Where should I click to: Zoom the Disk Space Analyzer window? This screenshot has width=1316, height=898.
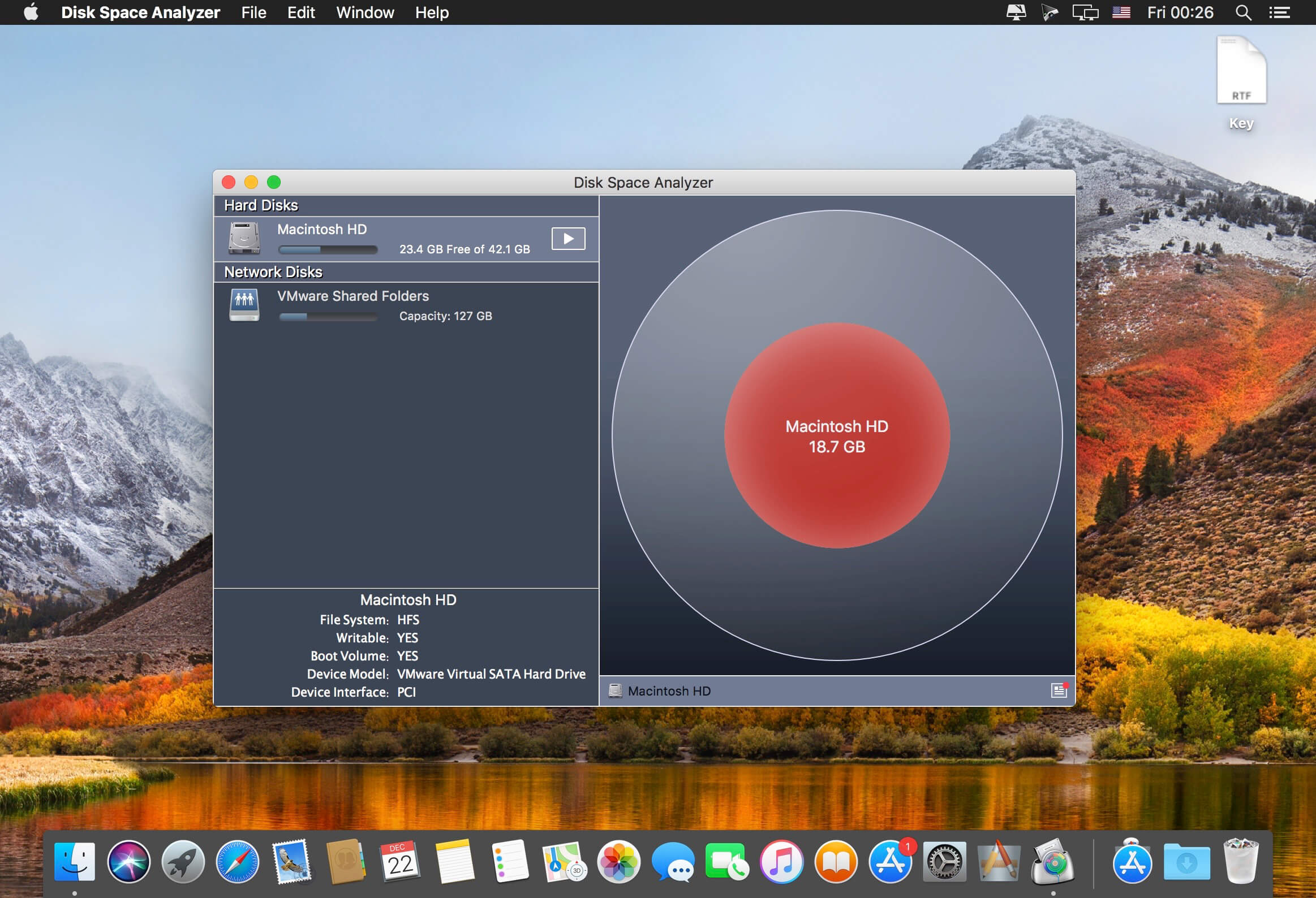coord(274,182)
